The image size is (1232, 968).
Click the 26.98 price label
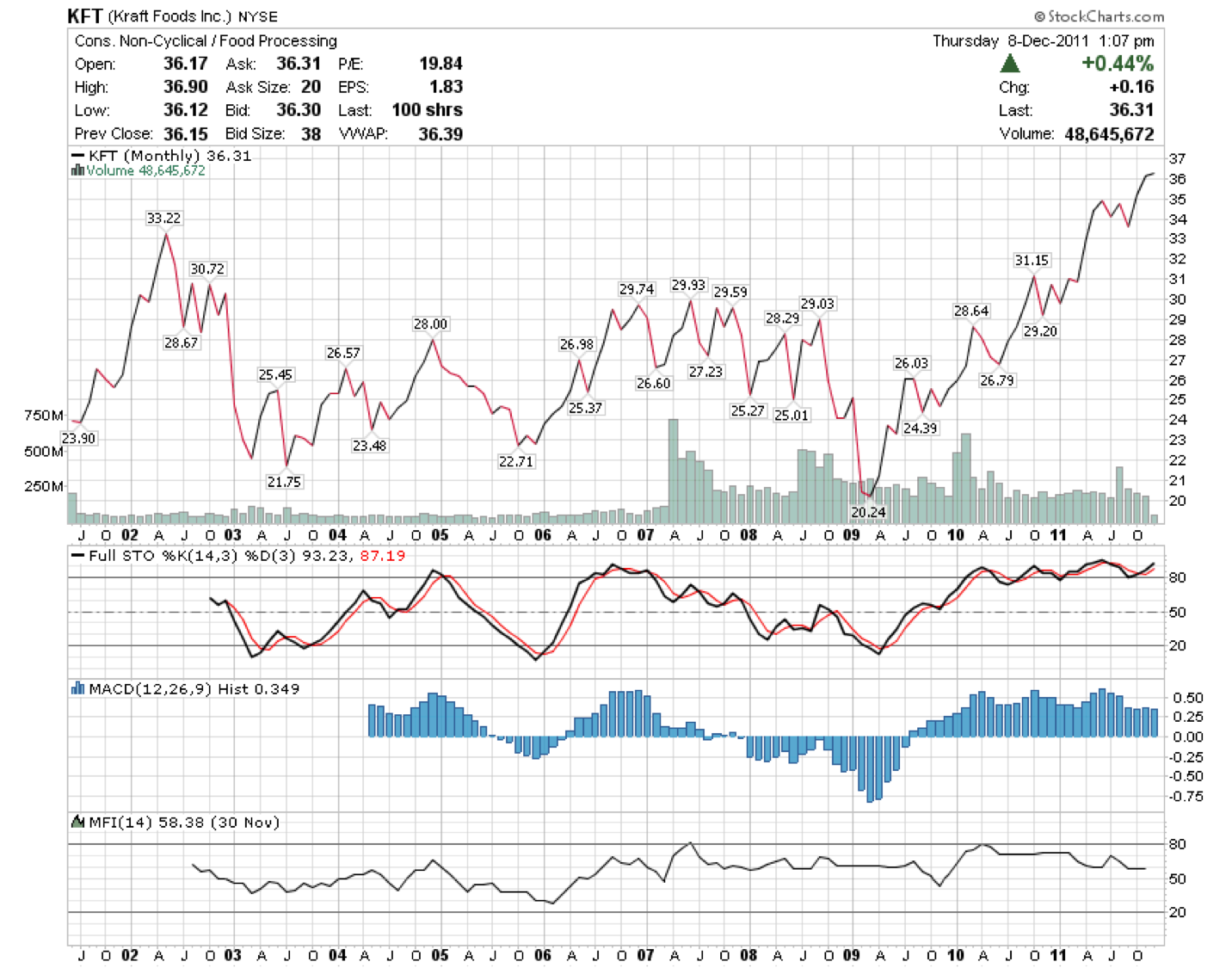click(x=576, y=344)
